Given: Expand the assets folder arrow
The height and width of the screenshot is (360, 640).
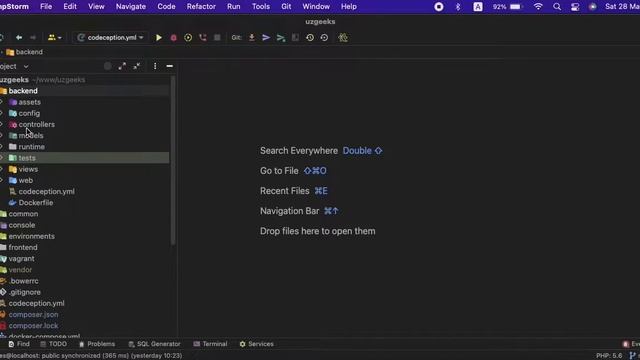Looking at the screenshot, I should (x=2, y=102).
